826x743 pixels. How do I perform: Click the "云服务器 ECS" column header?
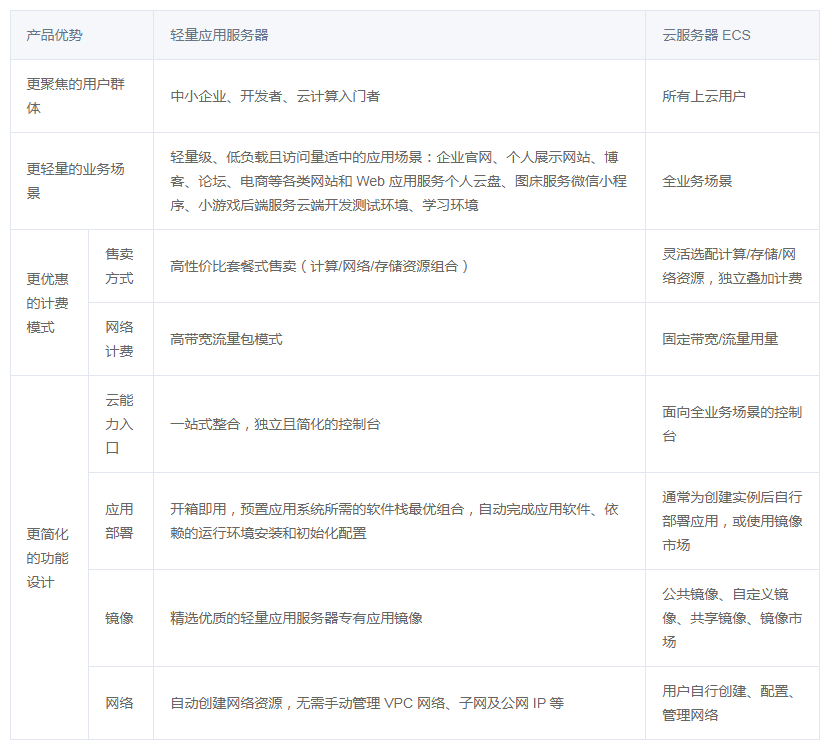pyautogui.click(x=732, y=35)
